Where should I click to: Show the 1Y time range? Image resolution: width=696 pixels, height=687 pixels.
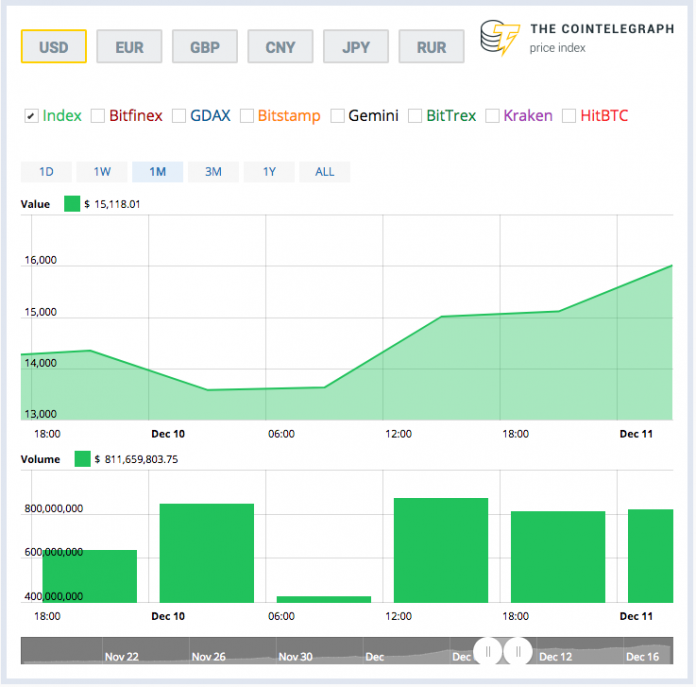tap(269, 171)
